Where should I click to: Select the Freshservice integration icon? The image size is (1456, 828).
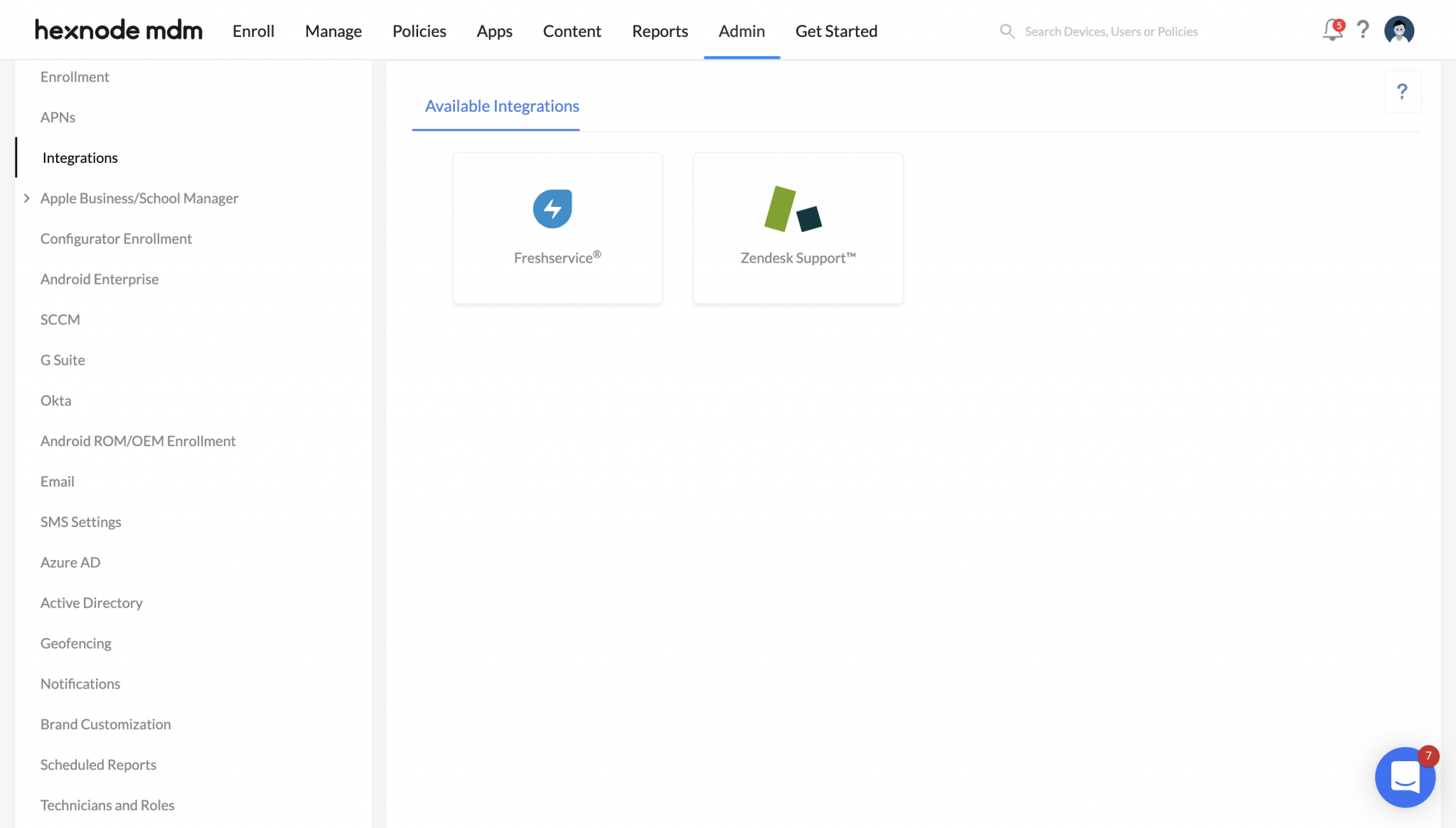point(552,208)
